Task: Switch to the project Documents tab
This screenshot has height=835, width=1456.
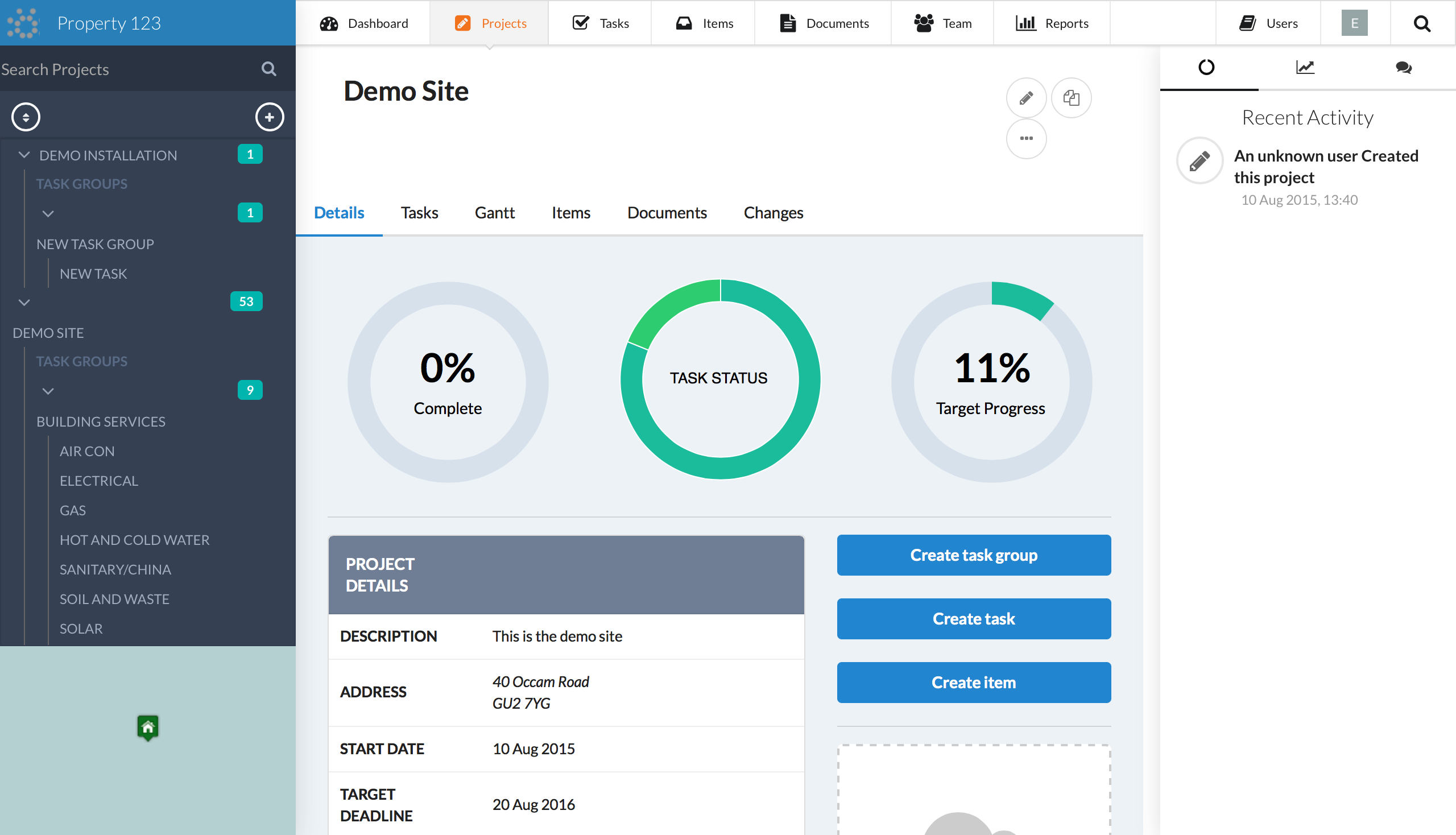Action: point(667,213)
